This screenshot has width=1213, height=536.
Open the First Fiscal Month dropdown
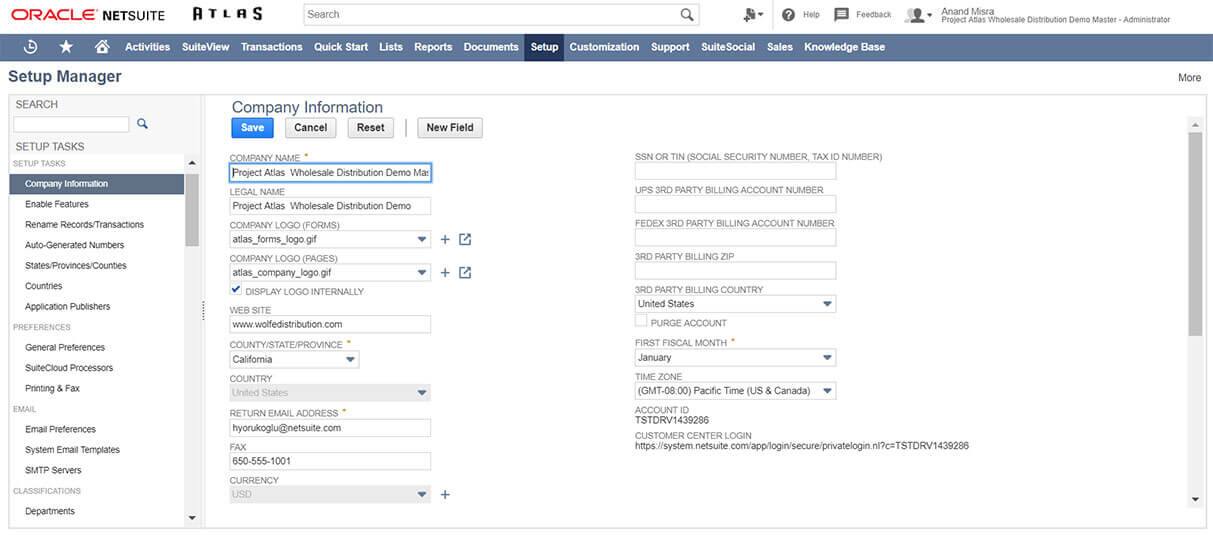[827, 358]
